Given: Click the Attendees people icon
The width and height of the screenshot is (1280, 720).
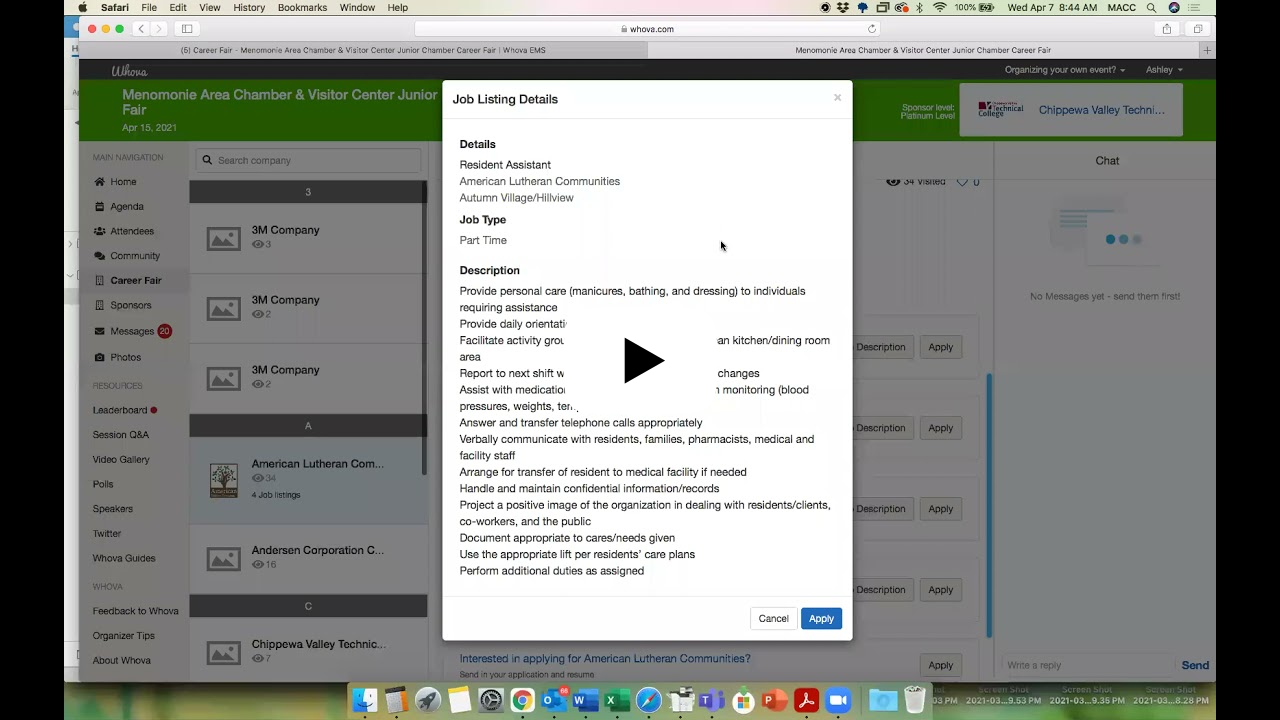Looking at the screenshot, I should [100, 231].
